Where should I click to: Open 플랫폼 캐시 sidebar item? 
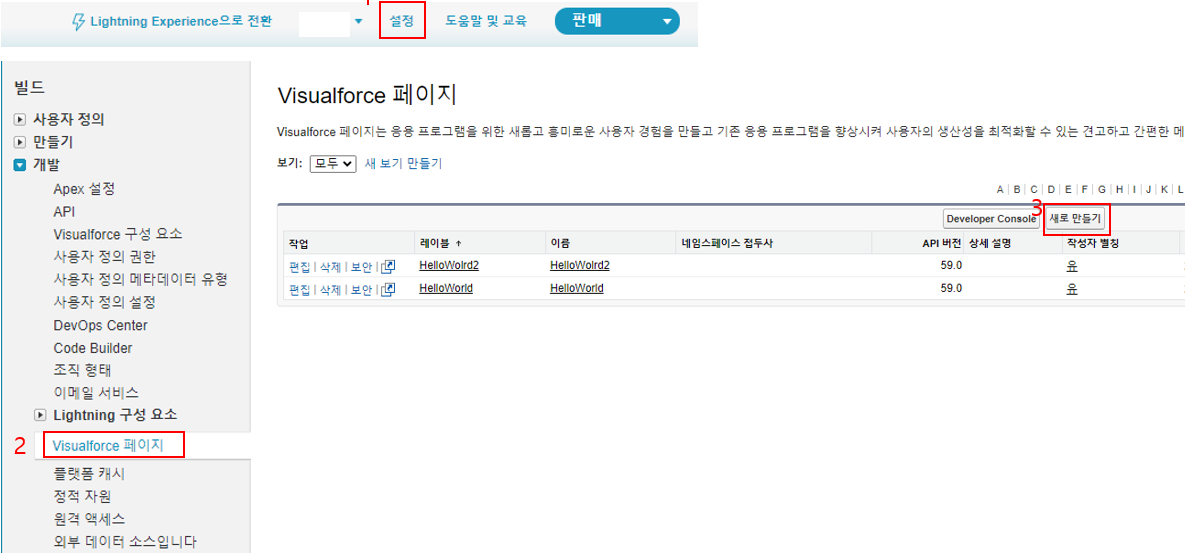pos(89,474)
